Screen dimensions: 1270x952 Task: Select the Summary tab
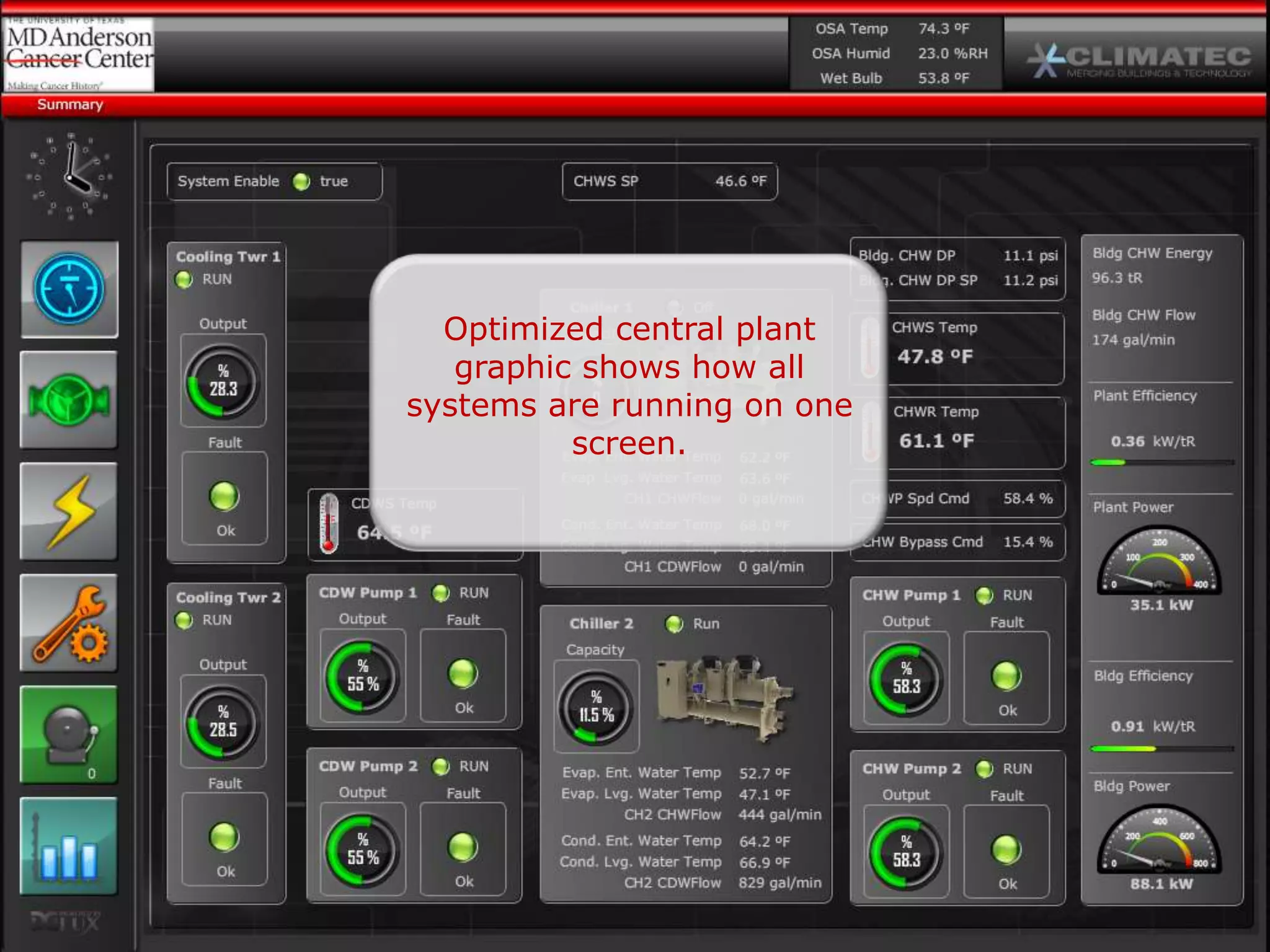click(70, 104)
